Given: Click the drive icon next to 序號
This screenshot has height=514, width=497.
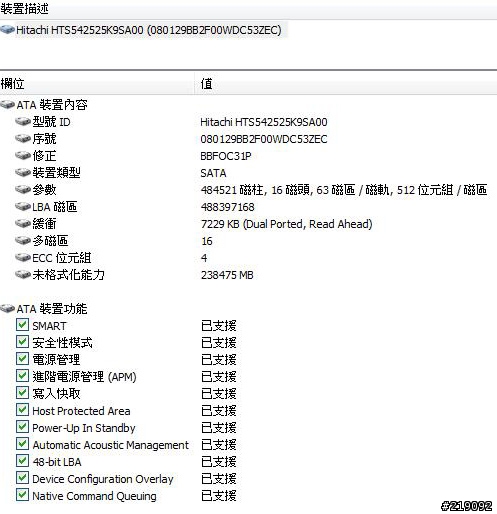Looking at the screenshot, I should coord(23,139).
